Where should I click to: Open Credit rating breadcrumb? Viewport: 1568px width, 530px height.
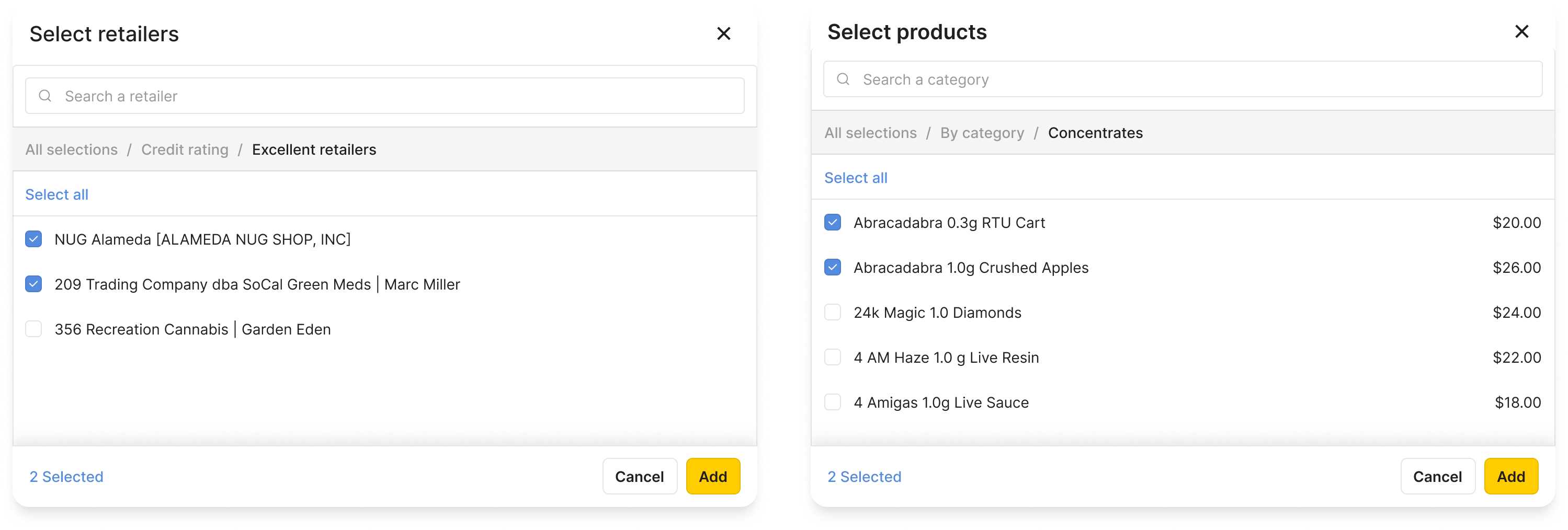pos(185,149)
